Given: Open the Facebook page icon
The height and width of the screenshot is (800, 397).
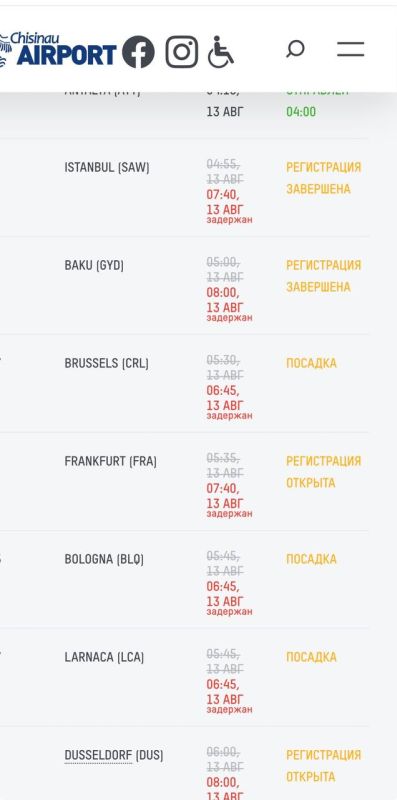Looking at the screenshot, I should pos(138,52).
